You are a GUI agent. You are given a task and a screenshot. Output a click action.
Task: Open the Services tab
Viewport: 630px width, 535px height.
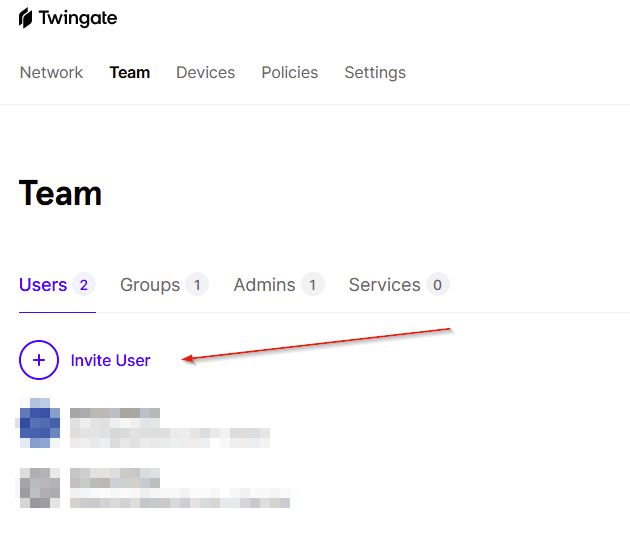(x=399, y=285)
